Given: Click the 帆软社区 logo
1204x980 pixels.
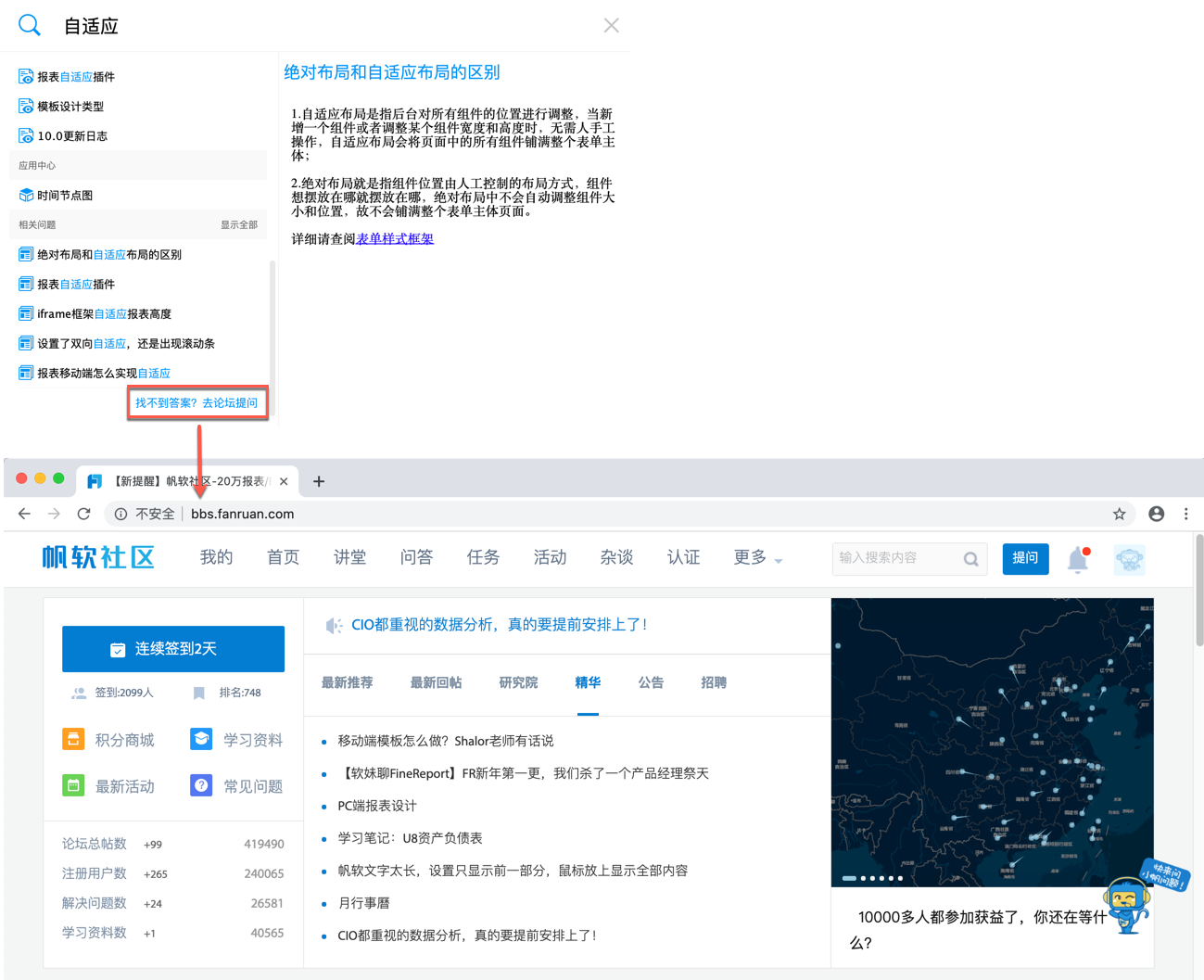Looking at the screenshot, I should pyautogui.click(x=98, y=557).
